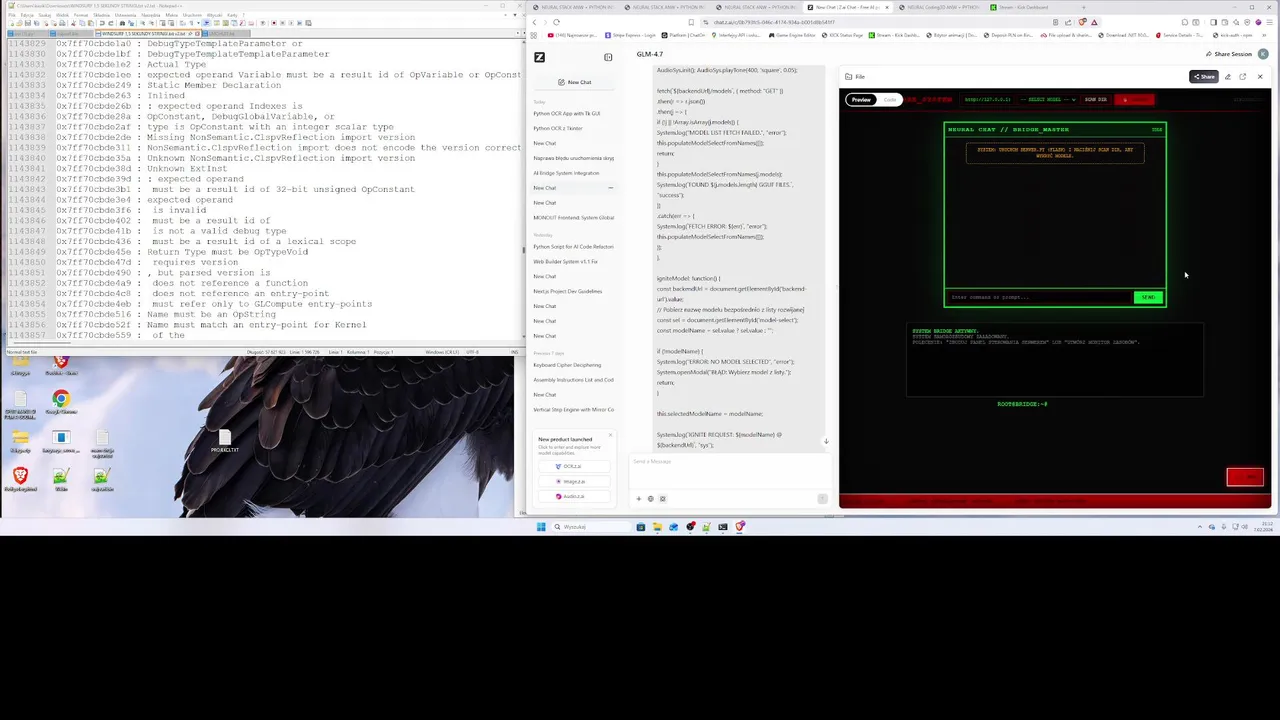Toggle the third composer tool icon
This screenshot has height=720, width=1280.
662,498
